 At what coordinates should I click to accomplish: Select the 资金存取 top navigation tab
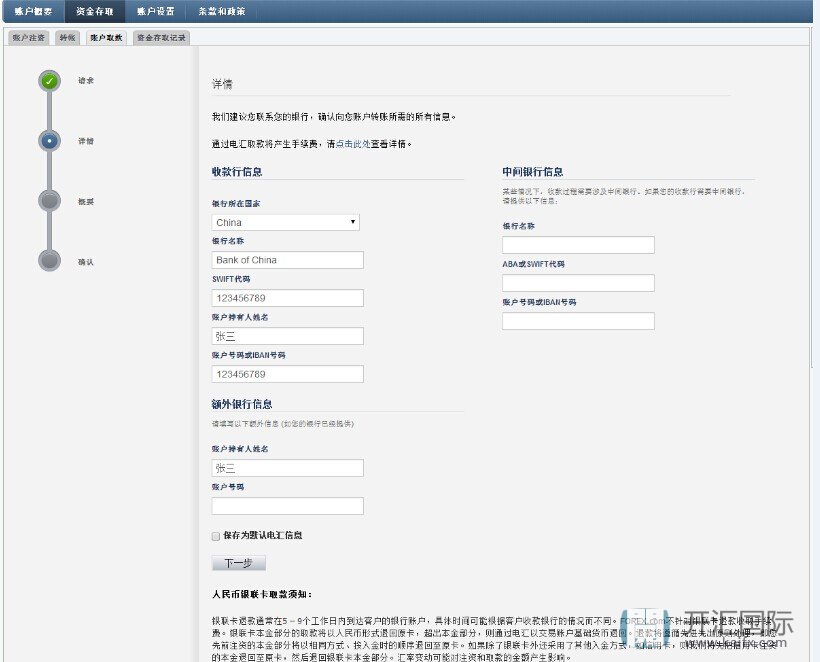95,11
